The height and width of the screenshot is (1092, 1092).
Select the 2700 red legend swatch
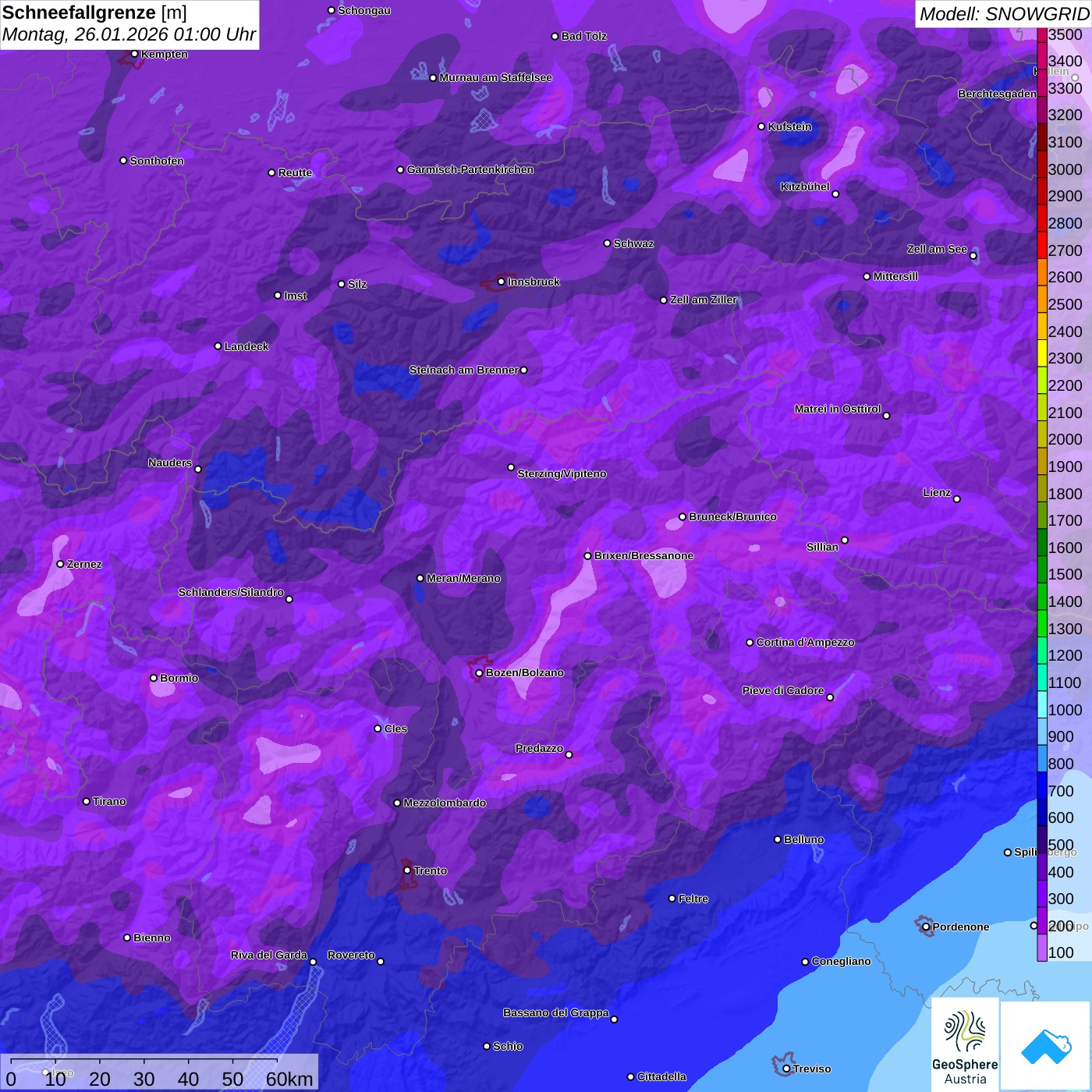1042,245
